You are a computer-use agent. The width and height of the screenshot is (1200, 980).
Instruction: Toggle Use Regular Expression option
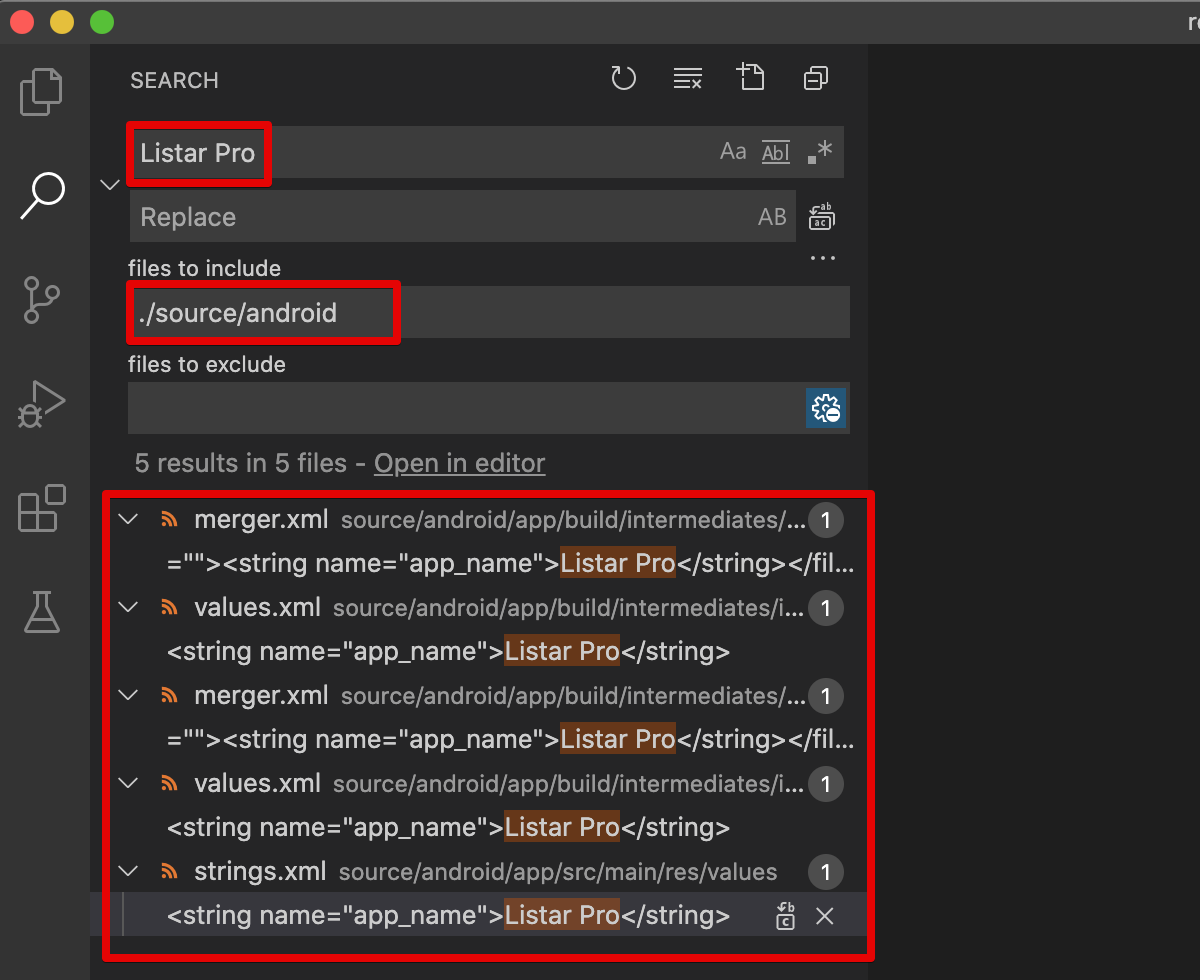tap(819, 152)
